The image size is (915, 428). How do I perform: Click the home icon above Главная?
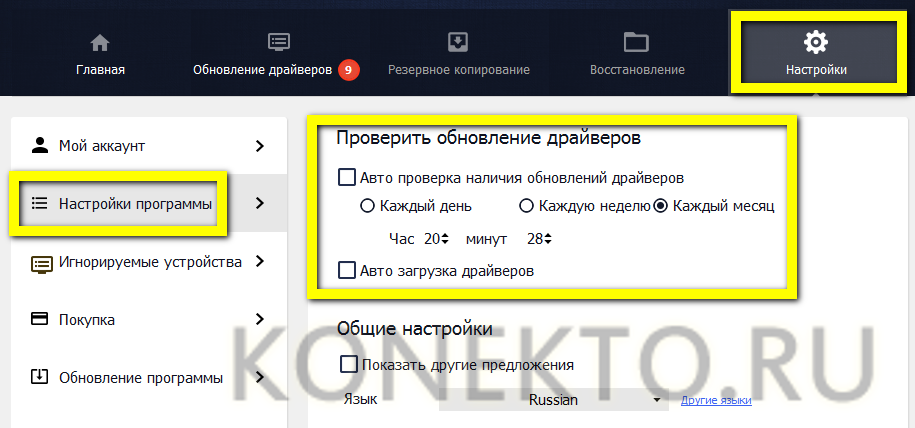point(99,43)
